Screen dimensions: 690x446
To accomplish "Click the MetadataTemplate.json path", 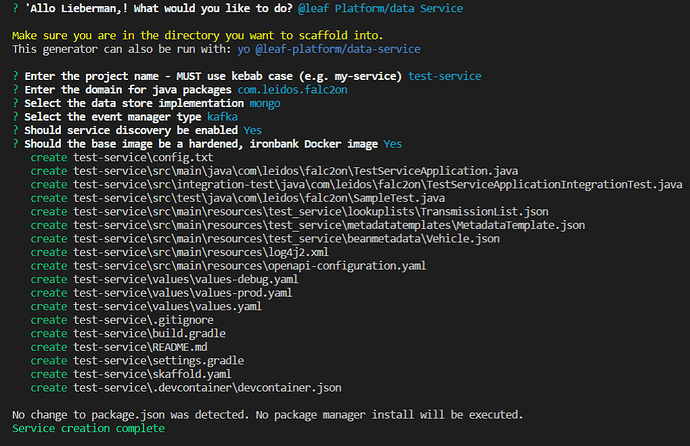I will point(329,225).
